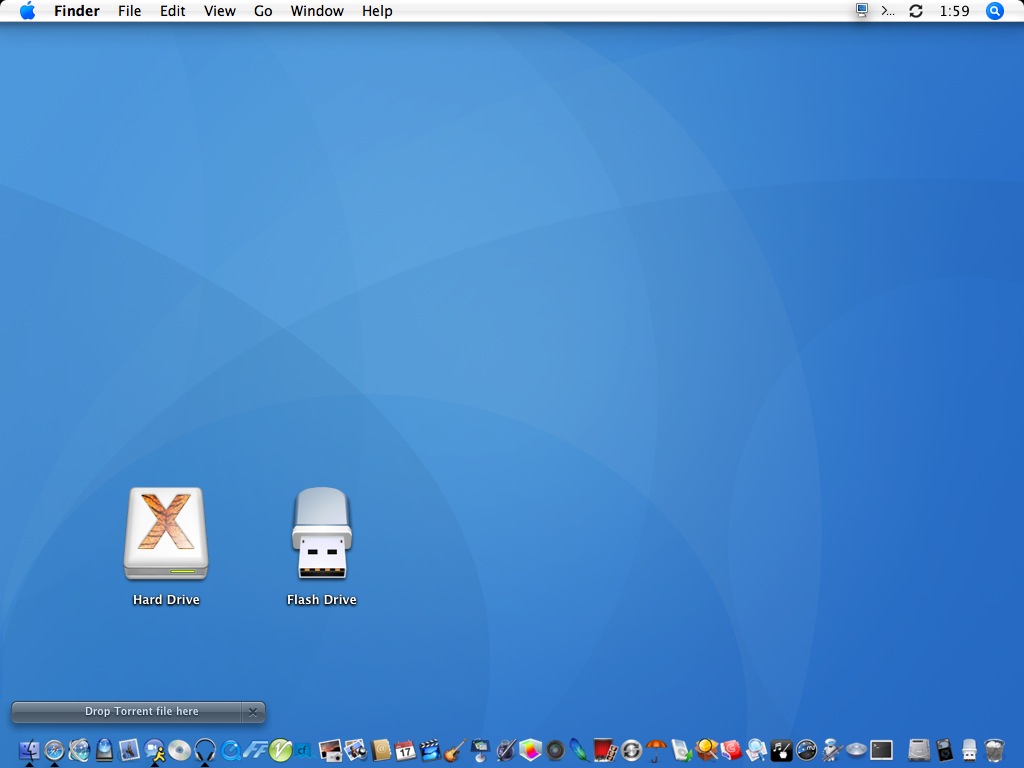Open iCal calendar showing 17
1024x768 pixels.
[x=405, y=750]
